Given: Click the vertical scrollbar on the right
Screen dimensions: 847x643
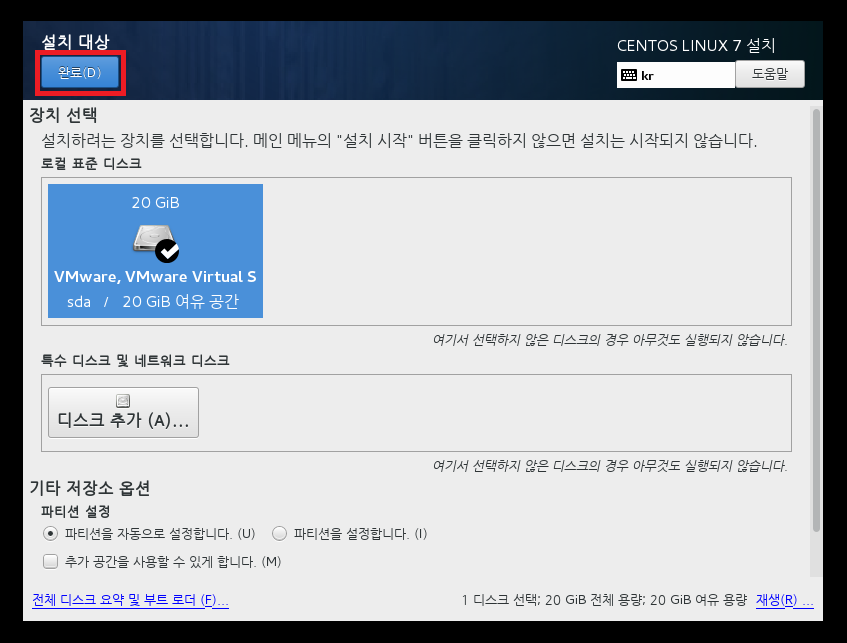Looking at the screenshot, I should [x=816, y=320].
